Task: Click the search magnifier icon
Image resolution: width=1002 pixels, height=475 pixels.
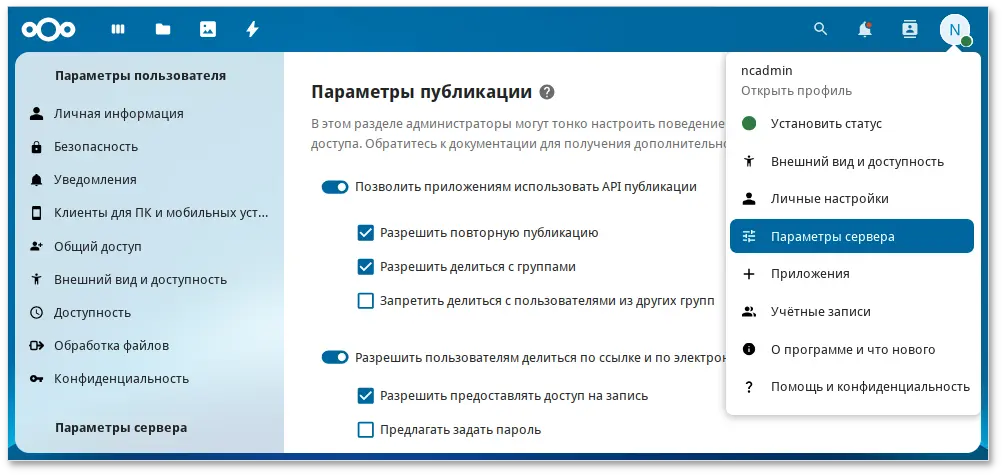Action: click(x=820, y=29)
